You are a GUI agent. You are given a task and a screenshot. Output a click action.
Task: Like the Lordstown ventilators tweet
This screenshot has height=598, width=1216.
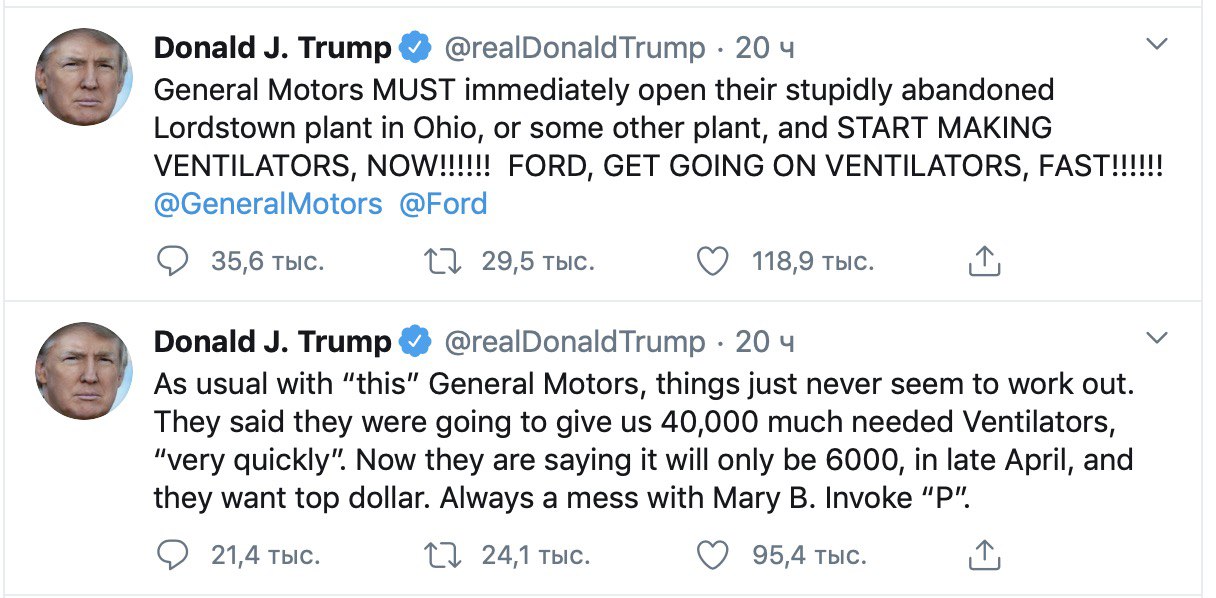711,262
